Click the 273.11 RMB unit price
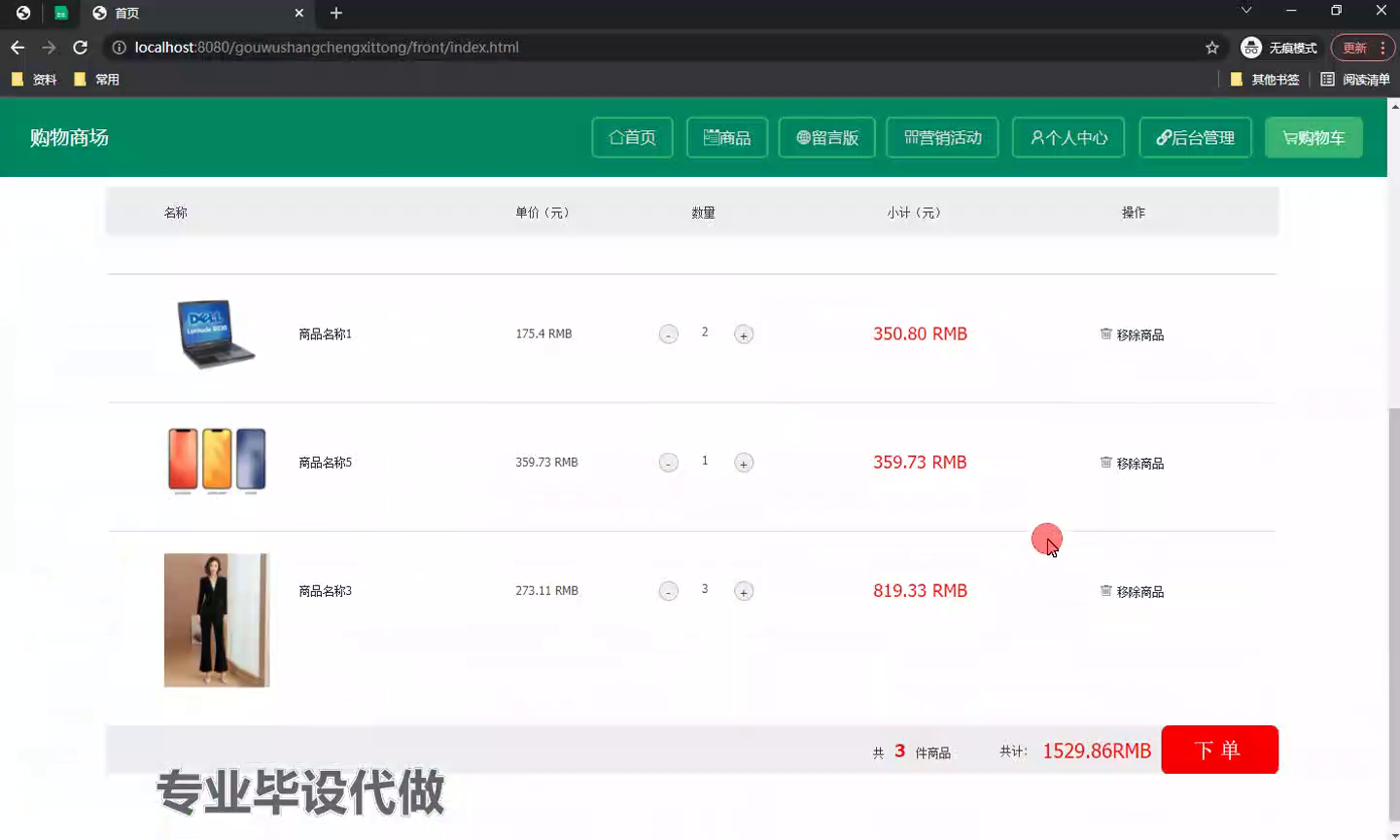This screenshot has height=840, width=1400. coord(546,590)
